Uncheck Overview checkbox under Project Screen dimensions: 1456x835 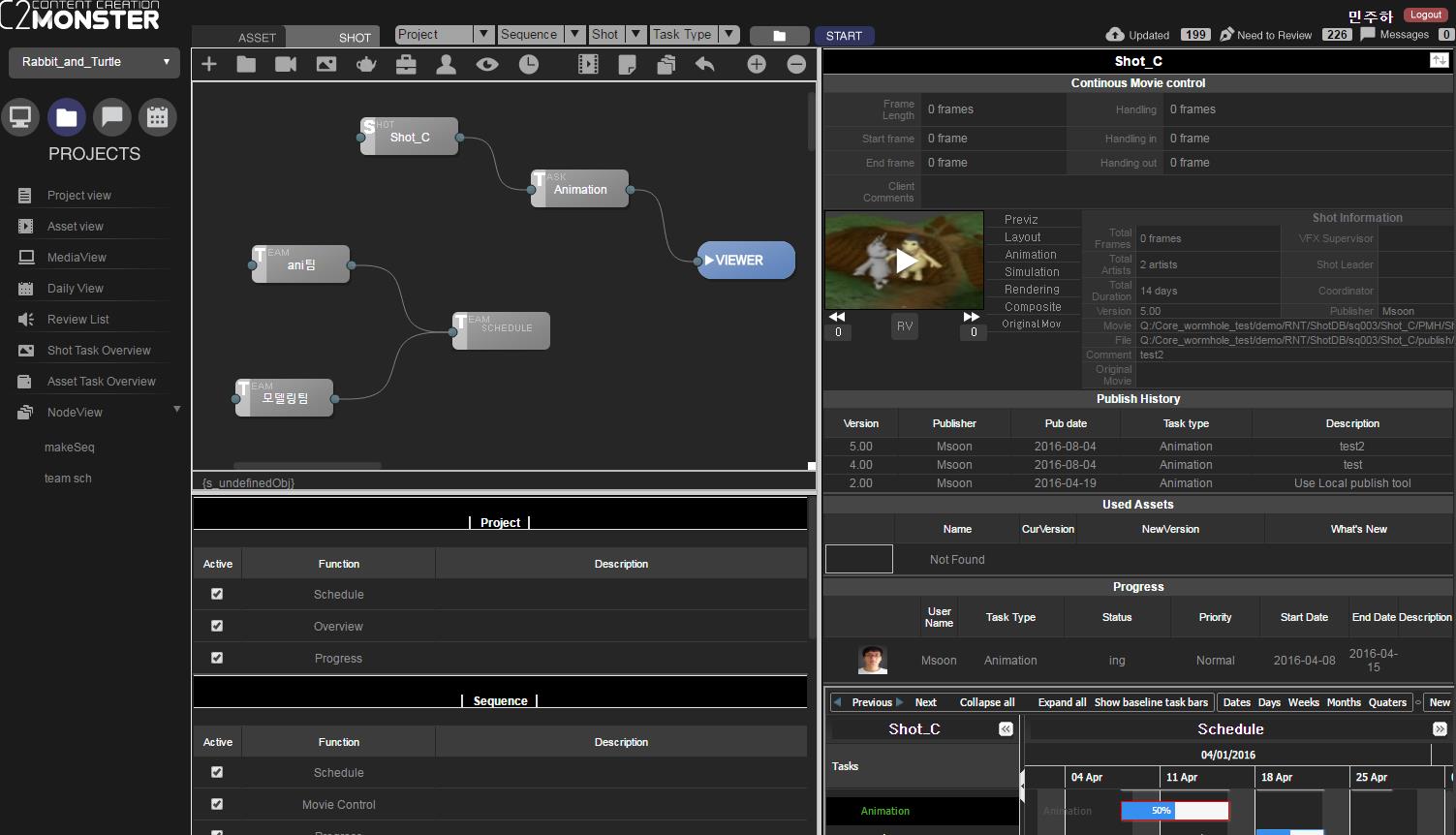[x=217, y=626]
